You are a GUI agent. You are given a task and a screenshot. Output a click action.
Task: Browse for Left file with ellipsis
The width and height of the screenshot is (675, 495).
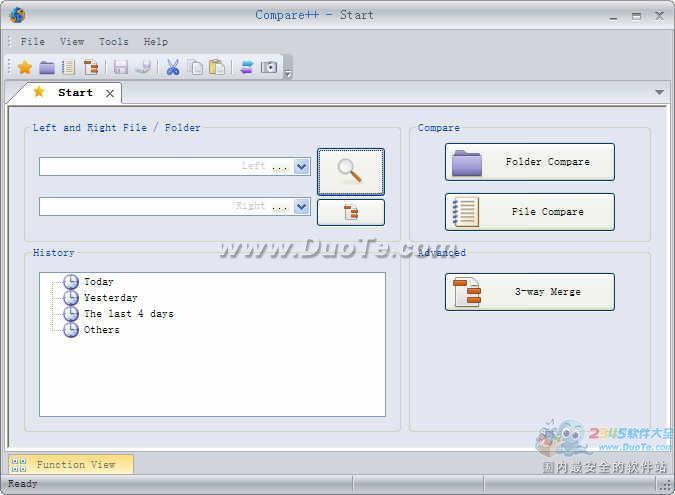tap(279, 167)
